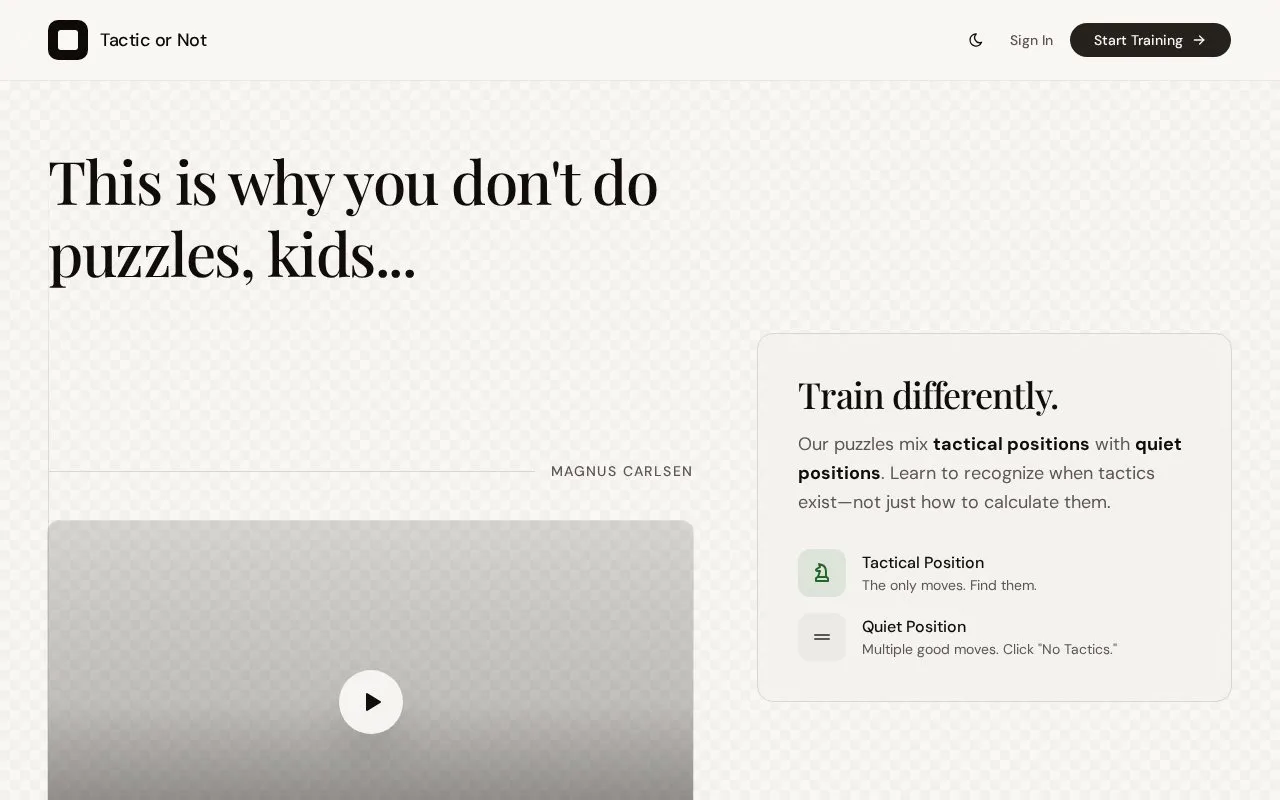Click "The only moves. Find them." text
This screenshot has width=1280, height=800.
click(x=949, y=585)
